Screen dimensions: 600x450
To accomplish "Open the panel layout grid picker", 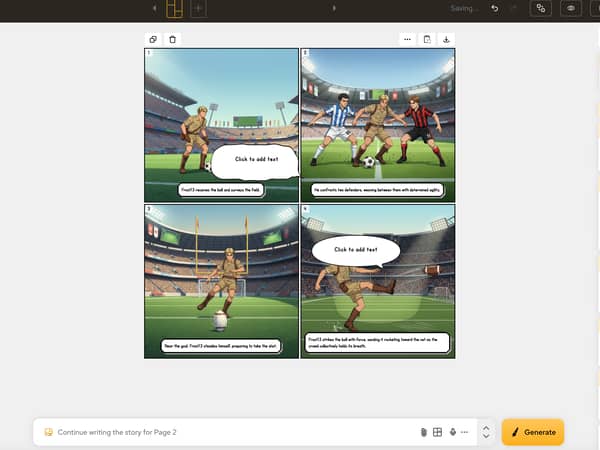I will click(437, 432).
